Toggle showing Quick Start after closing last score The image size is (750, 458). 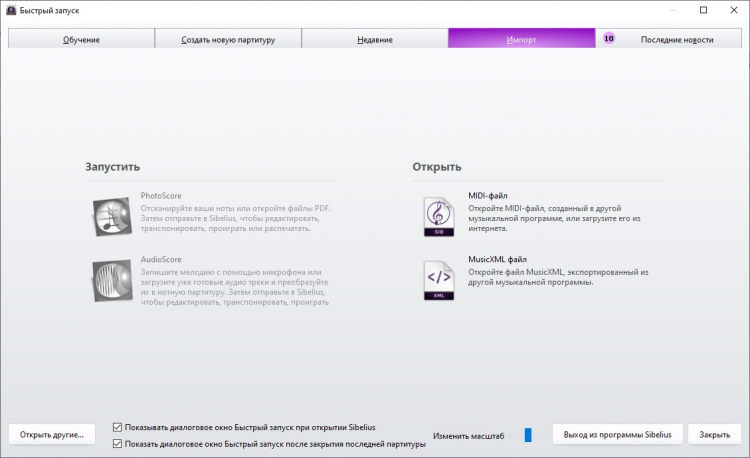click(117, 444)
